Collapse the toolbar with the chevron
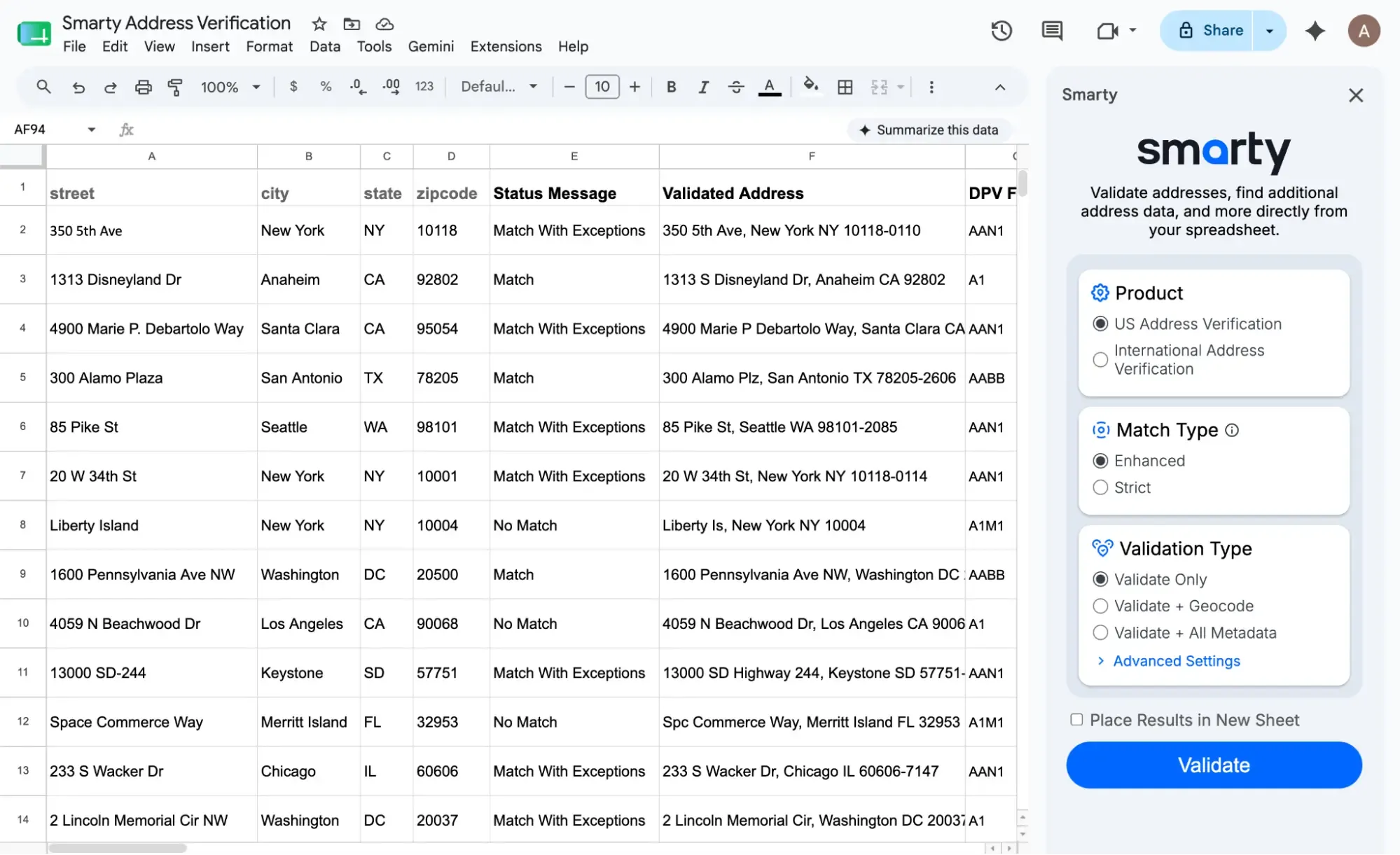Screen dimensions: 1400x855 (x=999, y=87)
